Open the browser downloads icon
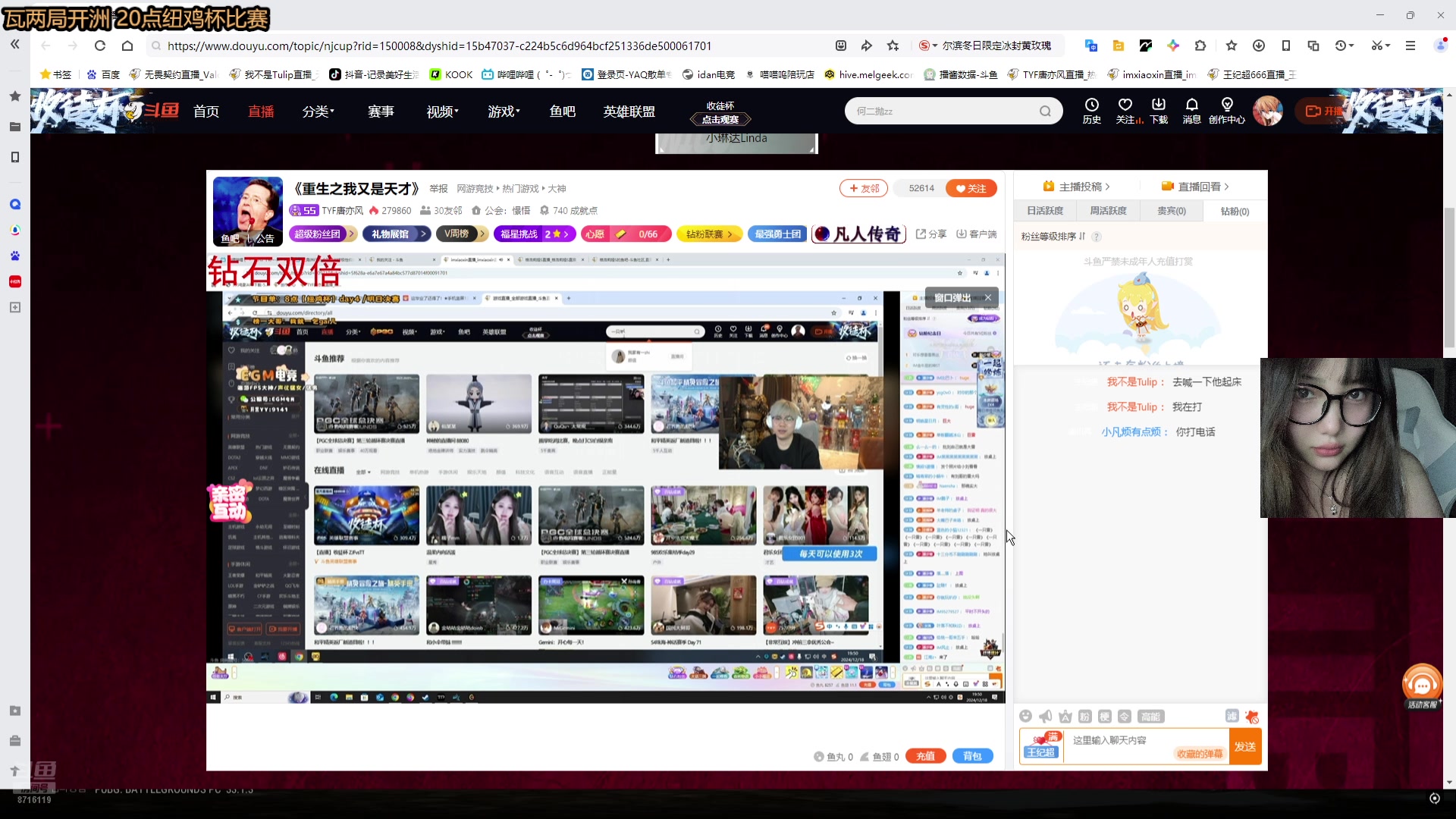The height and width of the screenshot is (819, 1456). click(1258, 45)
